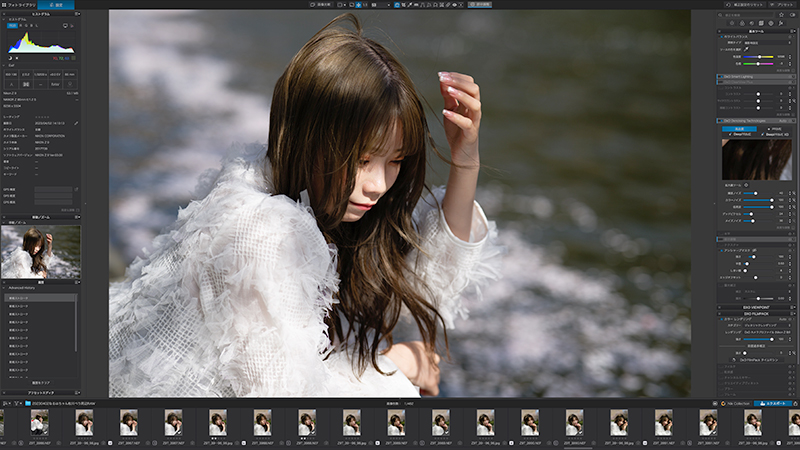Select the RGB histogram channel tab
This screenshot has width=800, height=450.
(12, 26)
